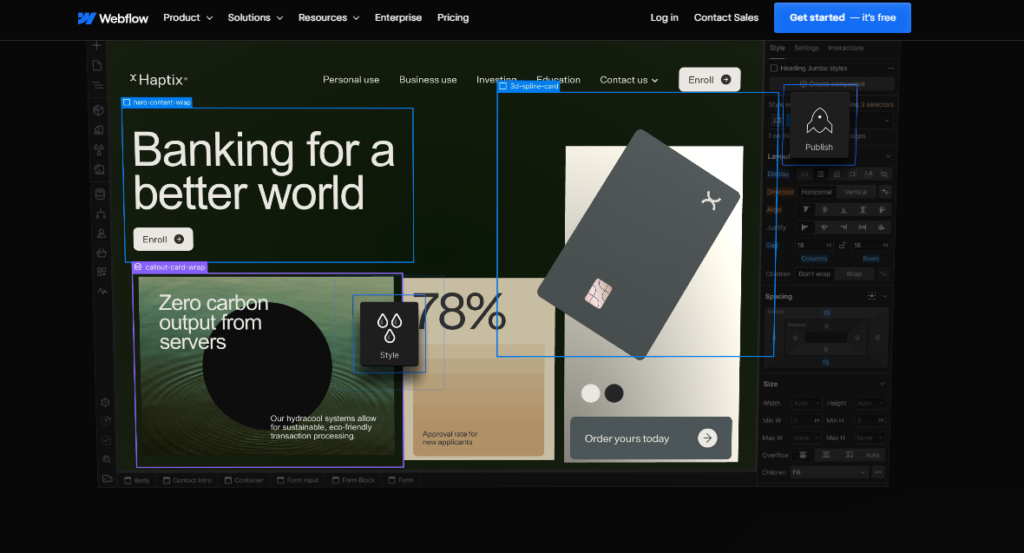Switch to the Settings tab
Viewport: 1024px width, 553px height.
pyautogui.click(x=806, y=48)
